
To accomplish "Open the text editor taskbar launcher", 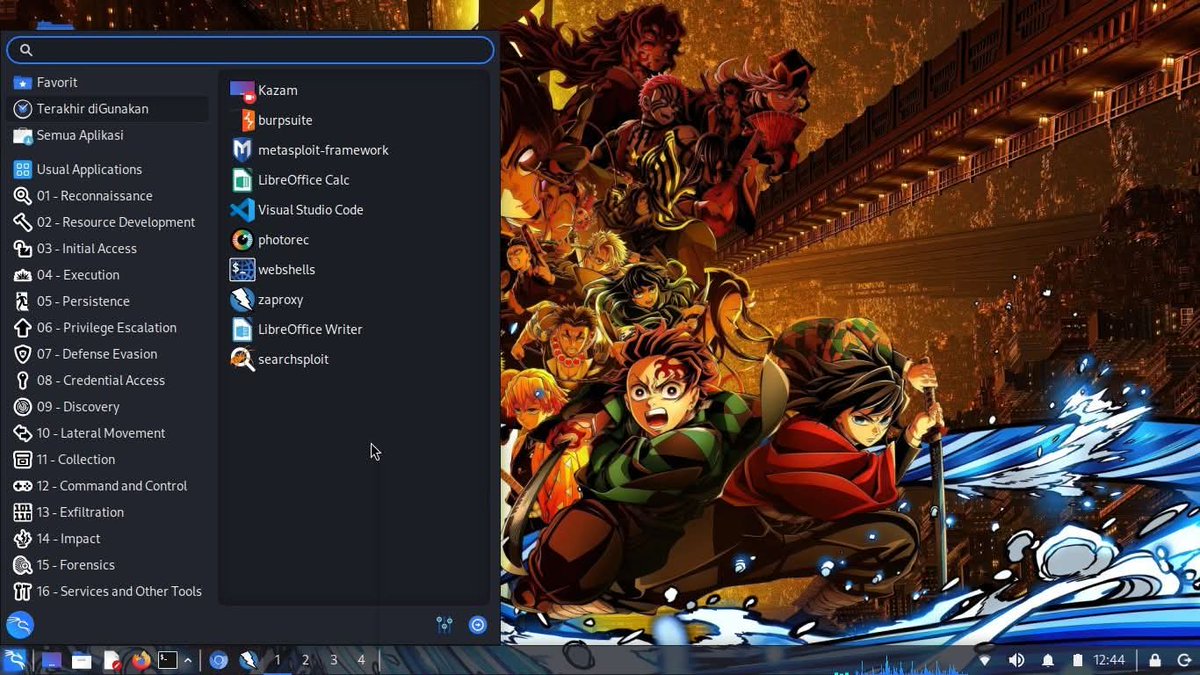I will coord(112,660).
